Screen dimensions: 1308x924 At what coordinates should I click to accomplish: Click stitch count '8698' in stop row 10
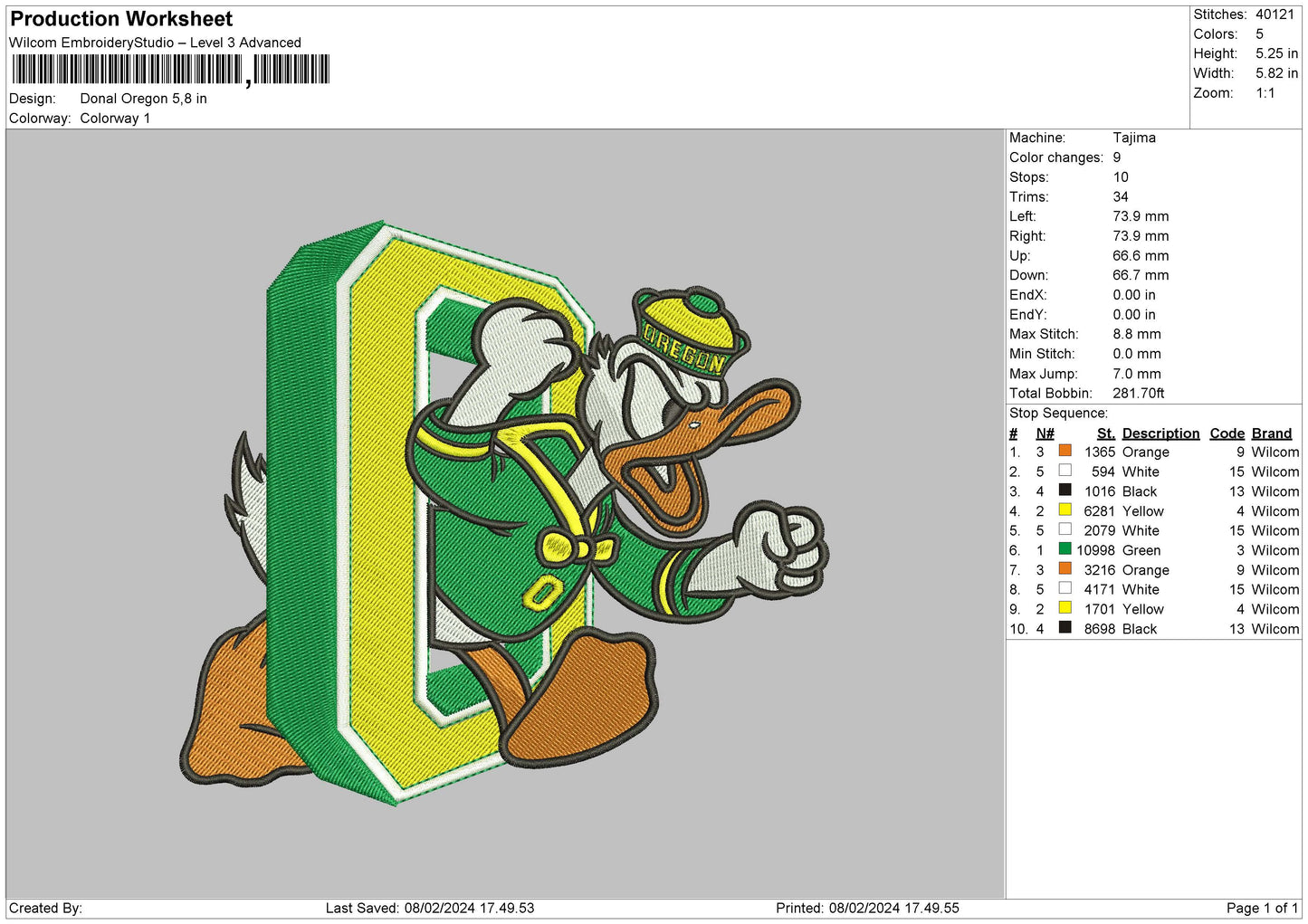1100,629
